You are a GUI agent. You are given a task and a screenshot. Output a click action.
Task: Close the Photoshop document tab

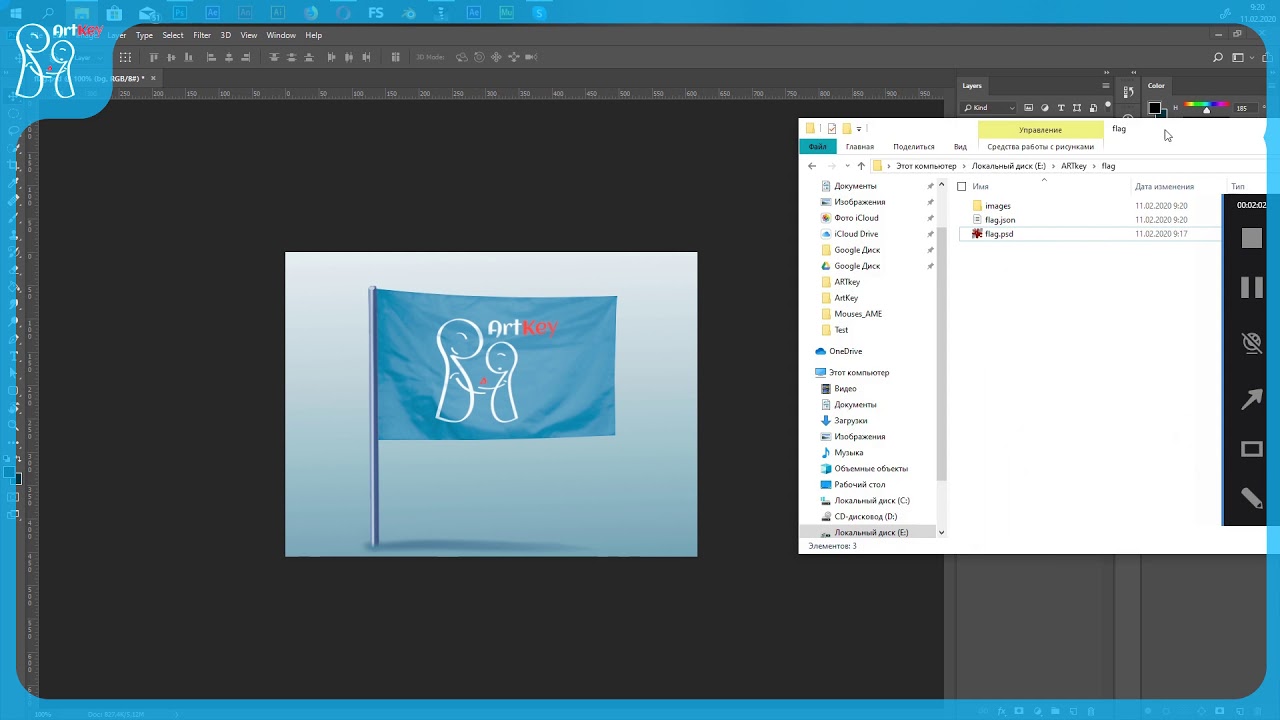(x=153, y=78)
